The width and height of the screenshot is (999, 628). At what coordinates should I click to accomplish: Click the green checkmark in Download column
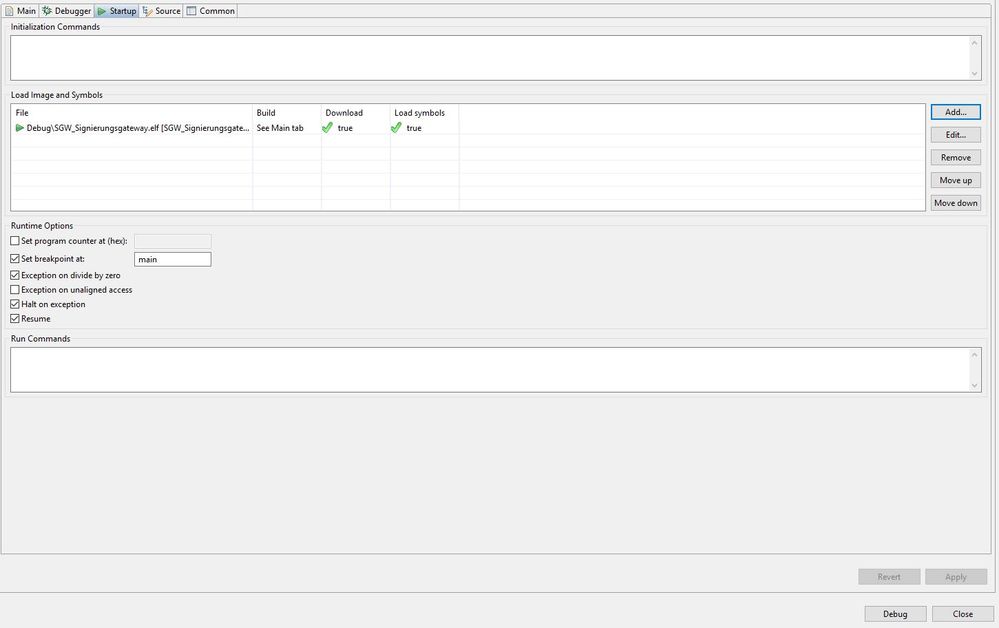point(327,127)
